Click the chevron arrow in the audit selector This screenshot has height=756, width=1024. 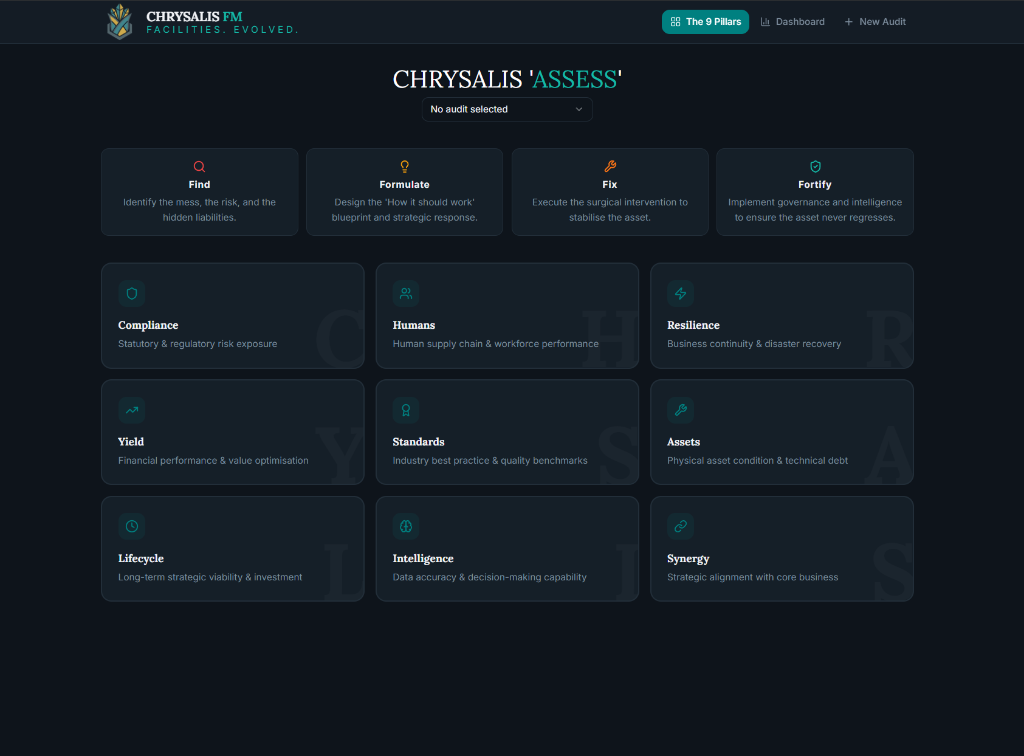579,109
